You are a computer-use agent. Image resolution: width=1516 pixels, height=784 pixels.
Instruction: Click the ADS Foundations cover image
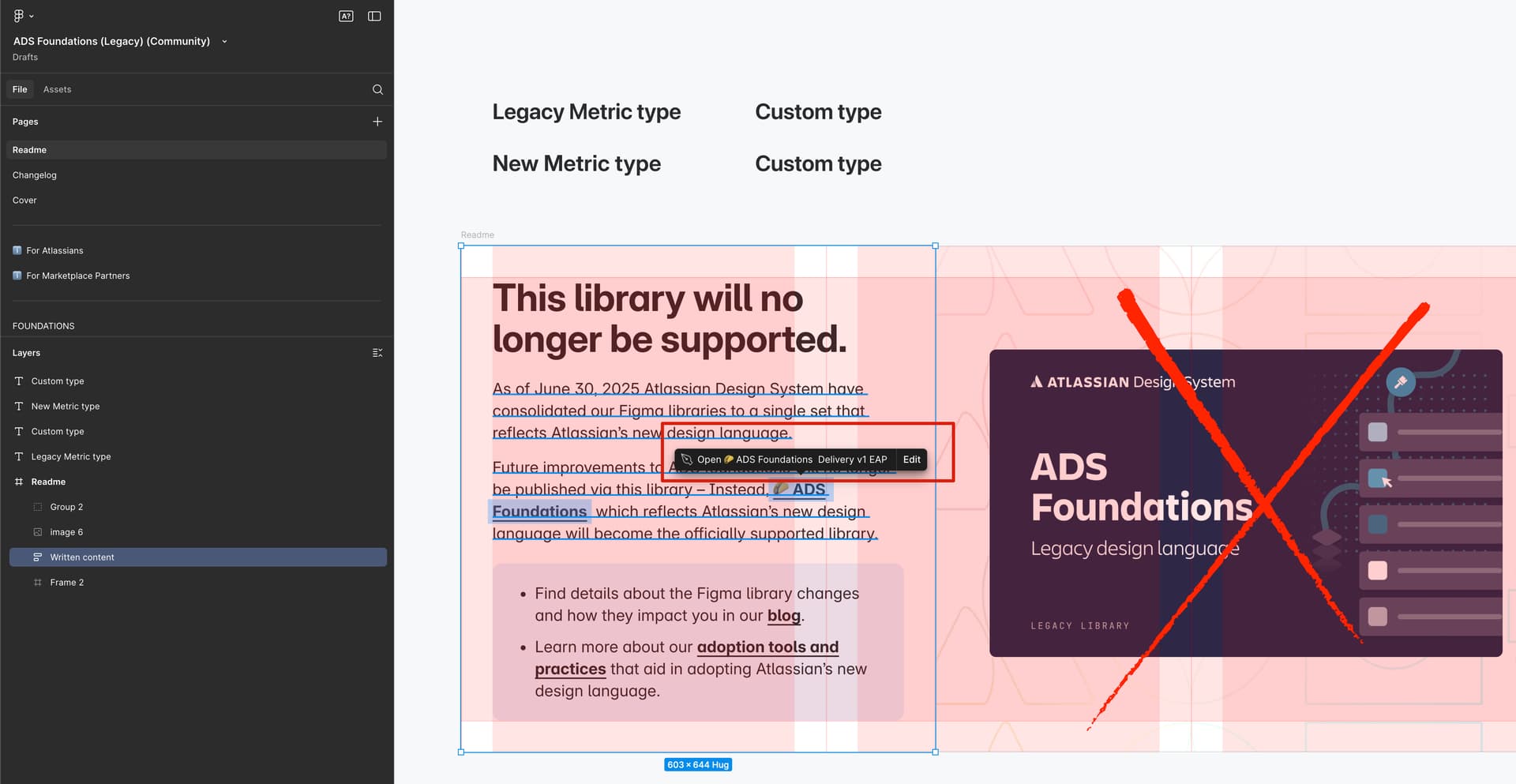click(x=1245, y=503)
